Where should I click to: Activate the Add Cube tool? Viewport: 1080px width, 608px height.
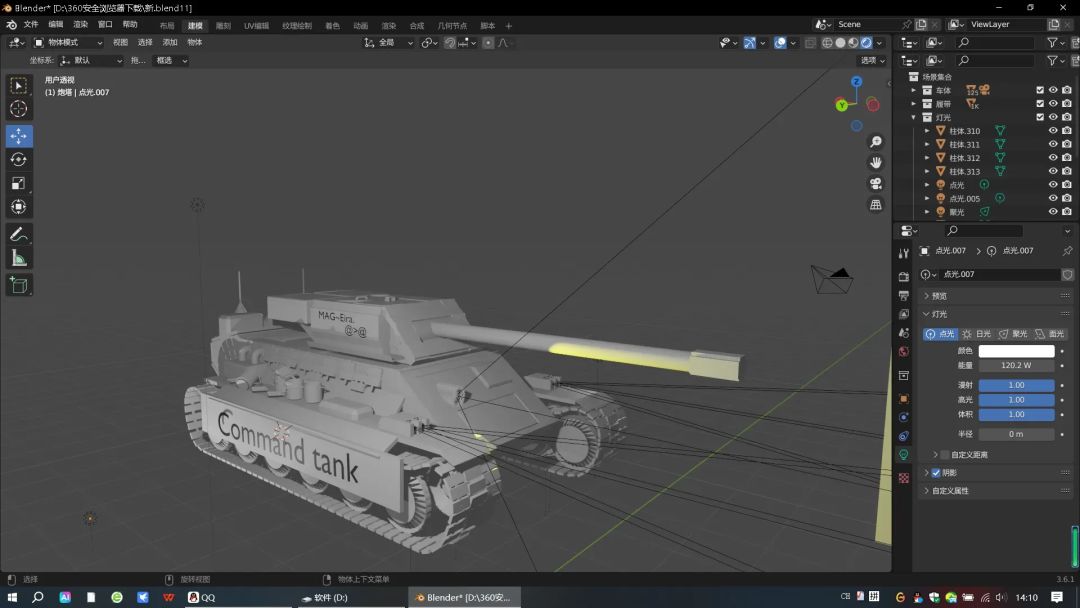click(x=19, y=285)
